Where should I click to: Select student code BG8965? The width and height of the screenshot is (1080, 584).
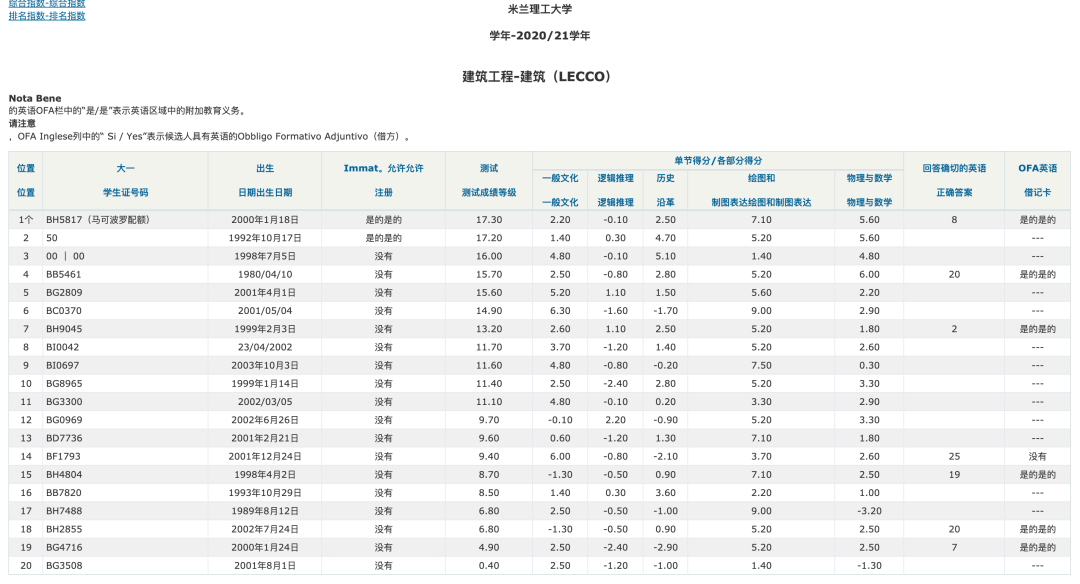pos(64,384)
